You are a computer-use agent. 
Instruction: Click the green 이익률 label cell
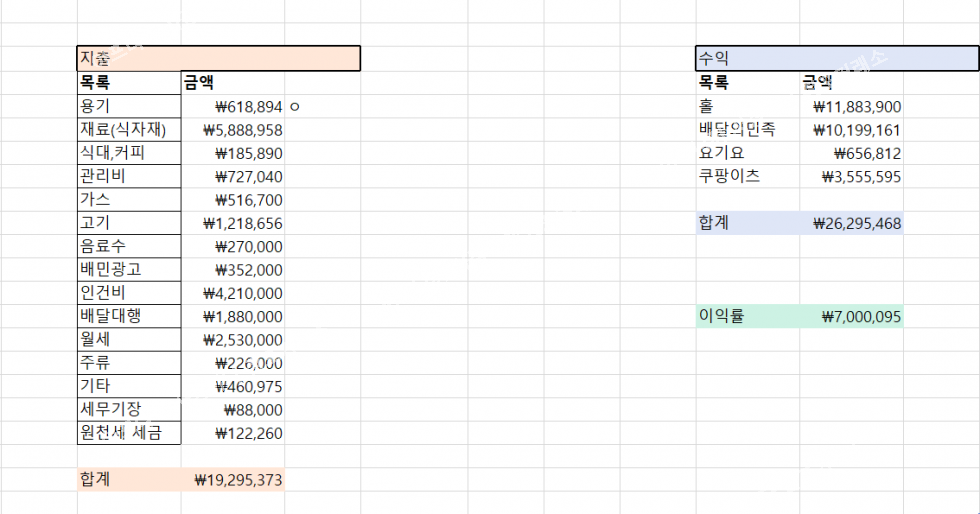tap(746, 317)
